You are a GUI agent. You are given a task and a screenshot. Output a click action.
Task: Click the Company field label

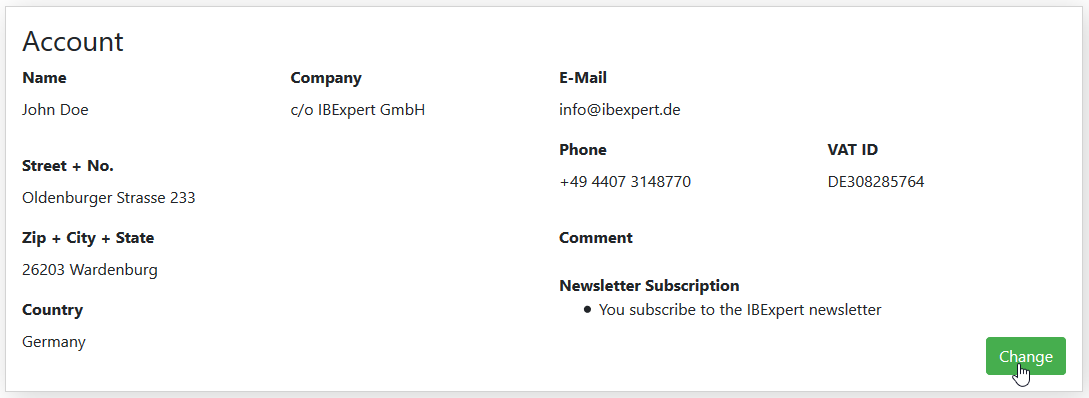click(x=326, y=78)
